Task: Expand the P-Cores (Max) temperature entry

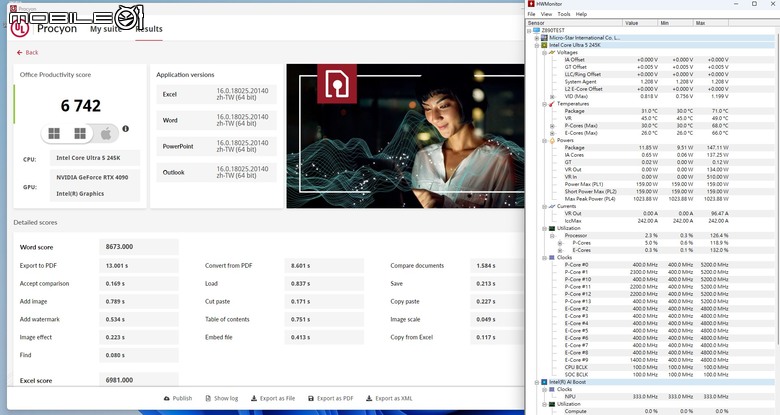Action: pyautogui.click(x=552, y=126)
